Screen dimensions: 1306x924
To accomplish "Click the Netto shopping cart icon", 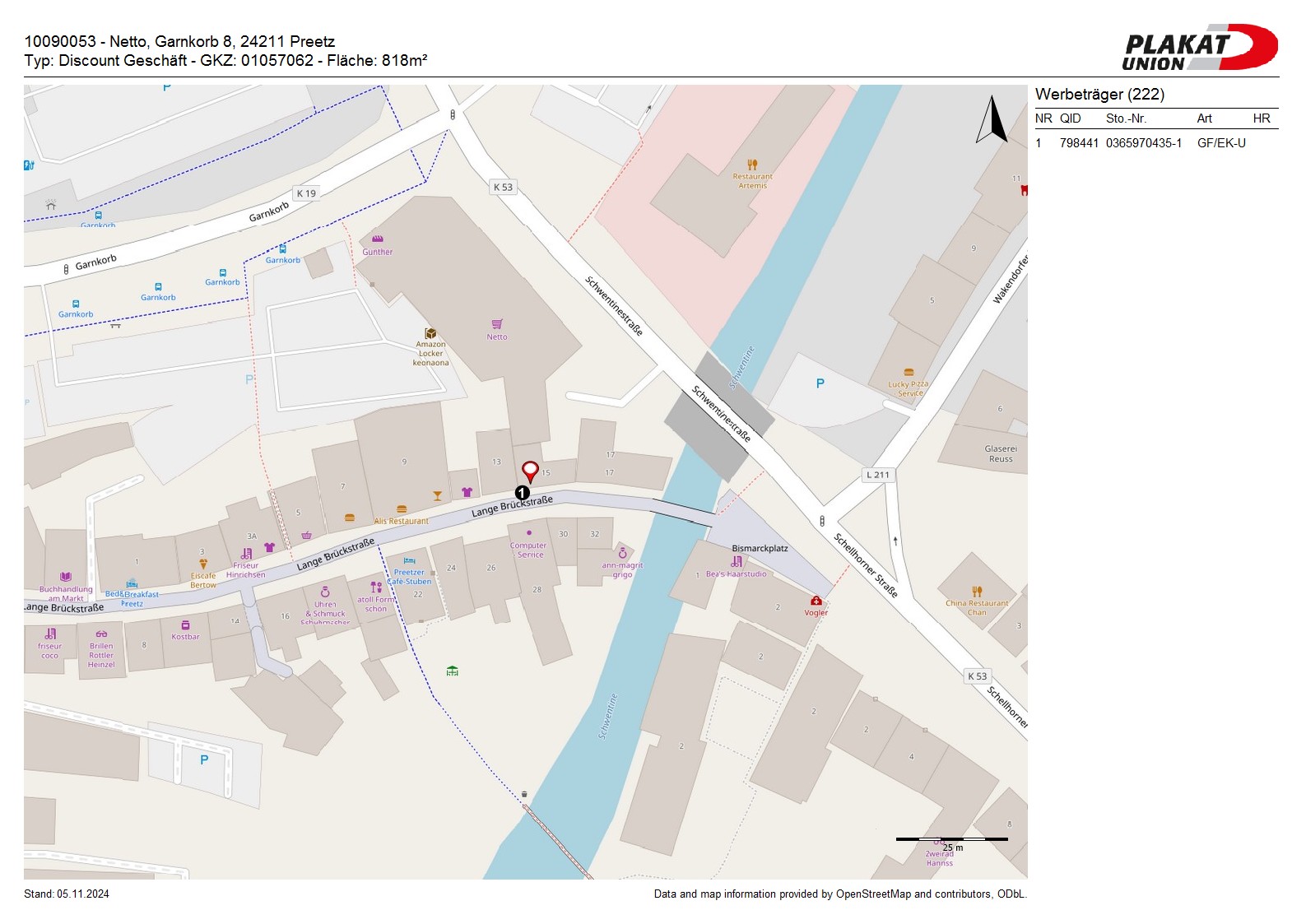I will 497,324.
